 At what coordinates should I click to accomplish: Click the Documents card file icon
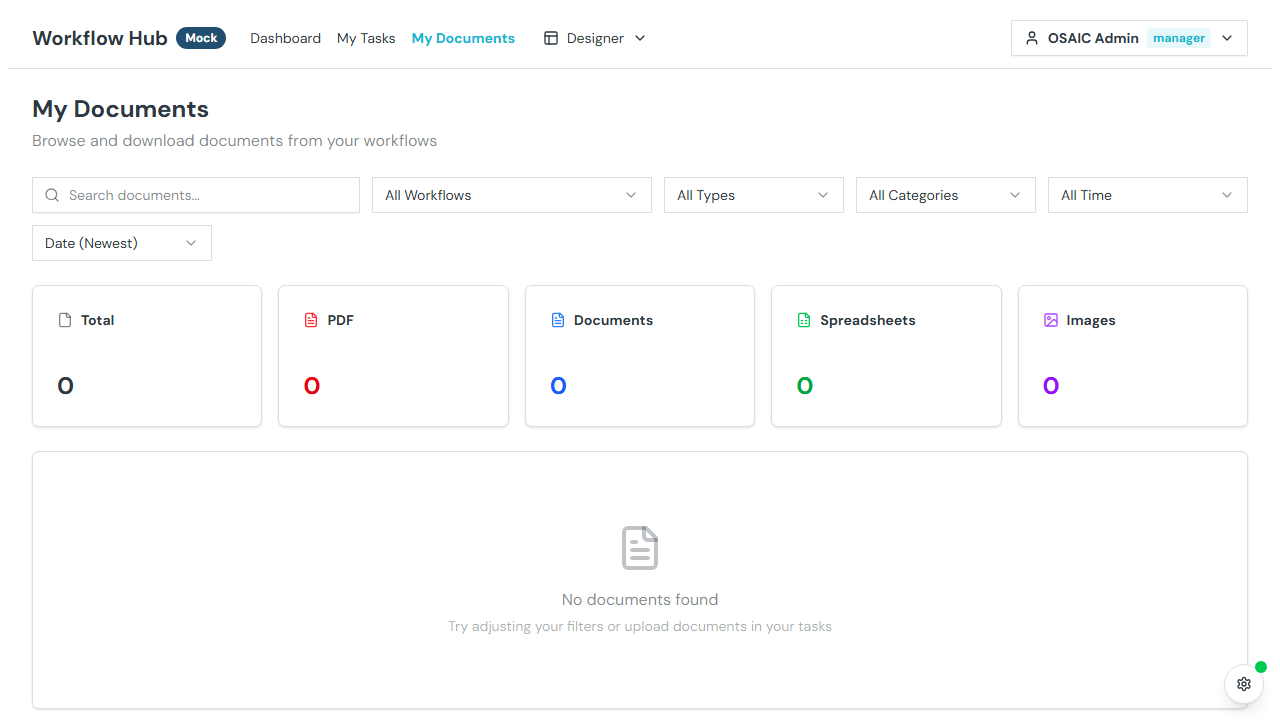pyautogui.click(x=558, y=320)
